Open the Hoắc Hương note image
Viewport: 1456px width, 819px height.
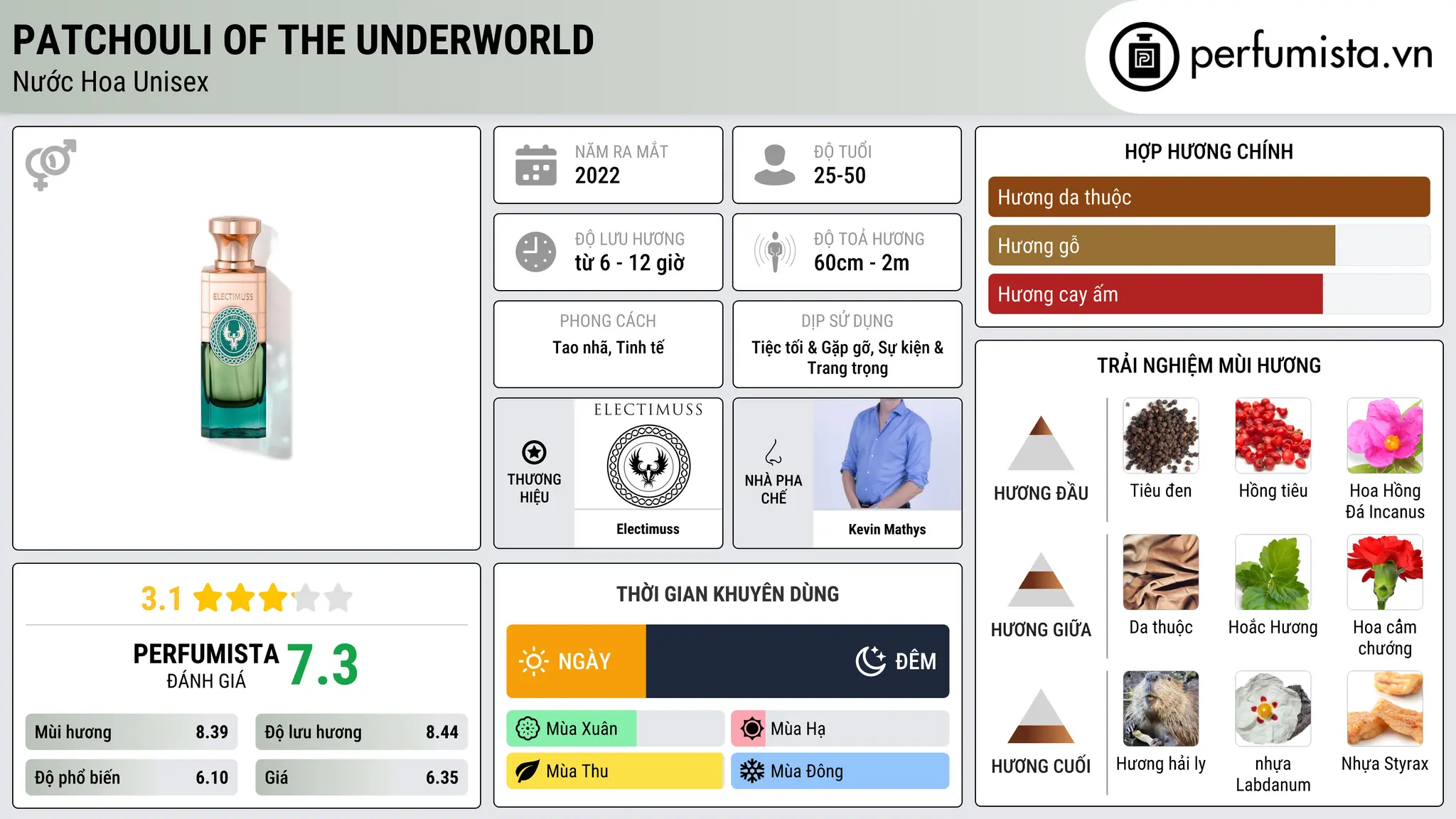click(1273, 572)
